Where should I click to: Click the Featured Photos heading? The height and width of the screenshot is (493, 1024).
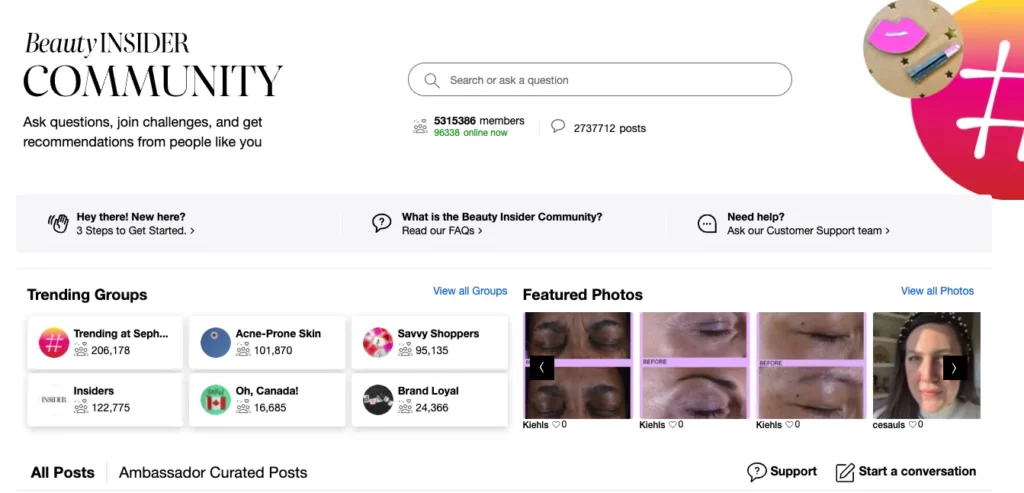[x=583, y=294]
